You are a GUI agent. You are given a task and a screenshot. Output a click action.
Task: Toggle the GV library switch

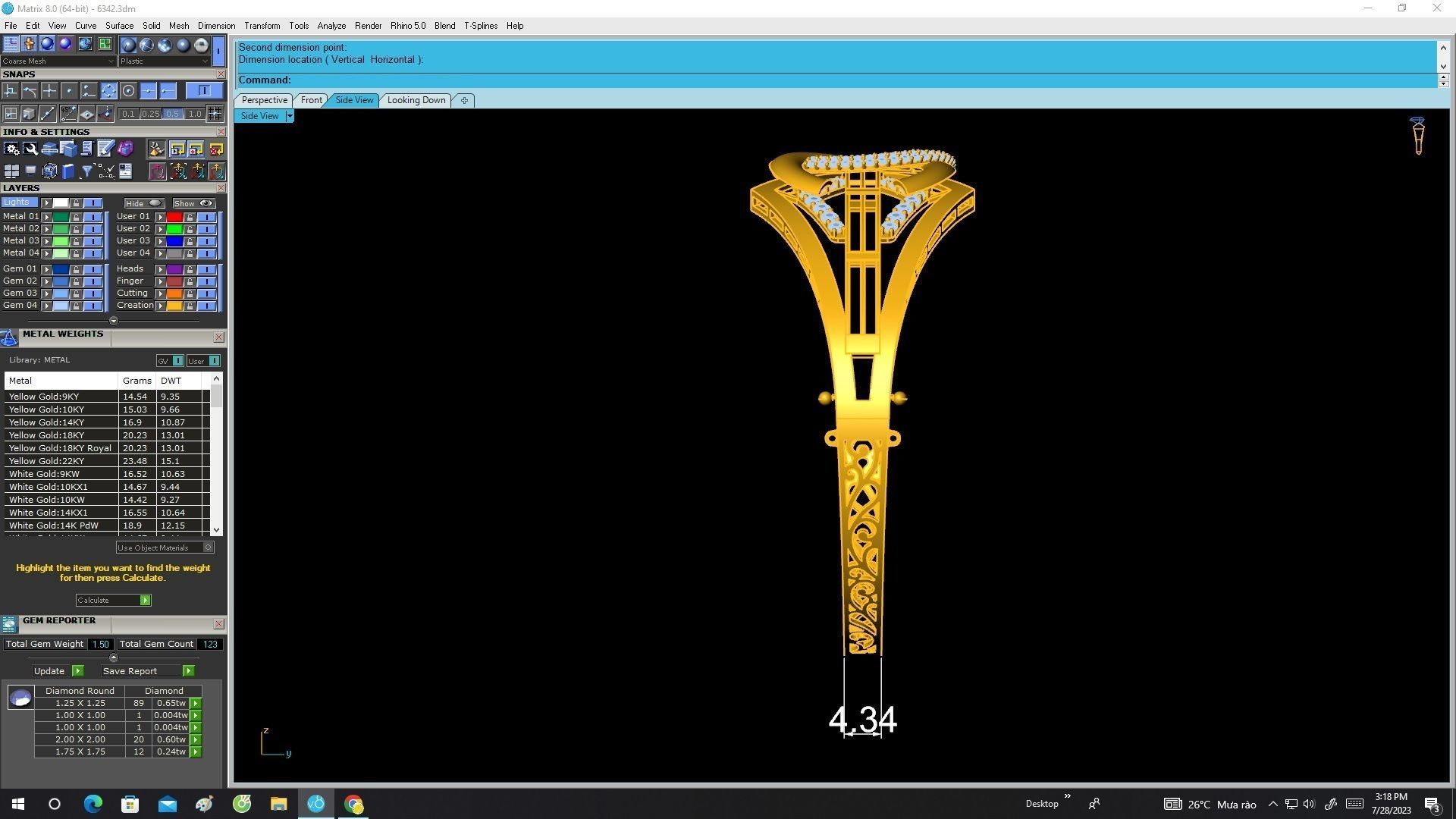coord(170,361)
